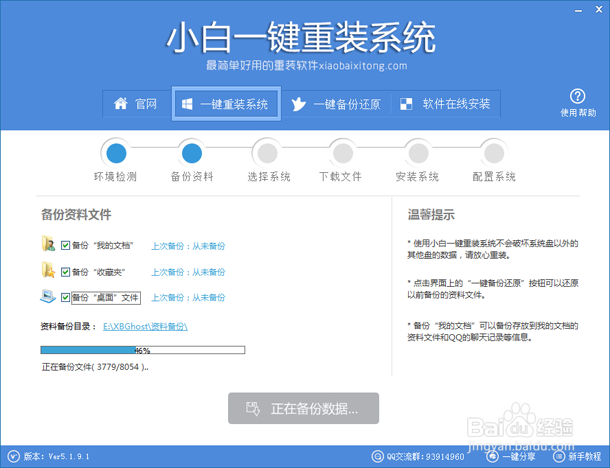Close the 小白一键重装系统 window
Screen dimensions: 610x468
tap(599, 10)
